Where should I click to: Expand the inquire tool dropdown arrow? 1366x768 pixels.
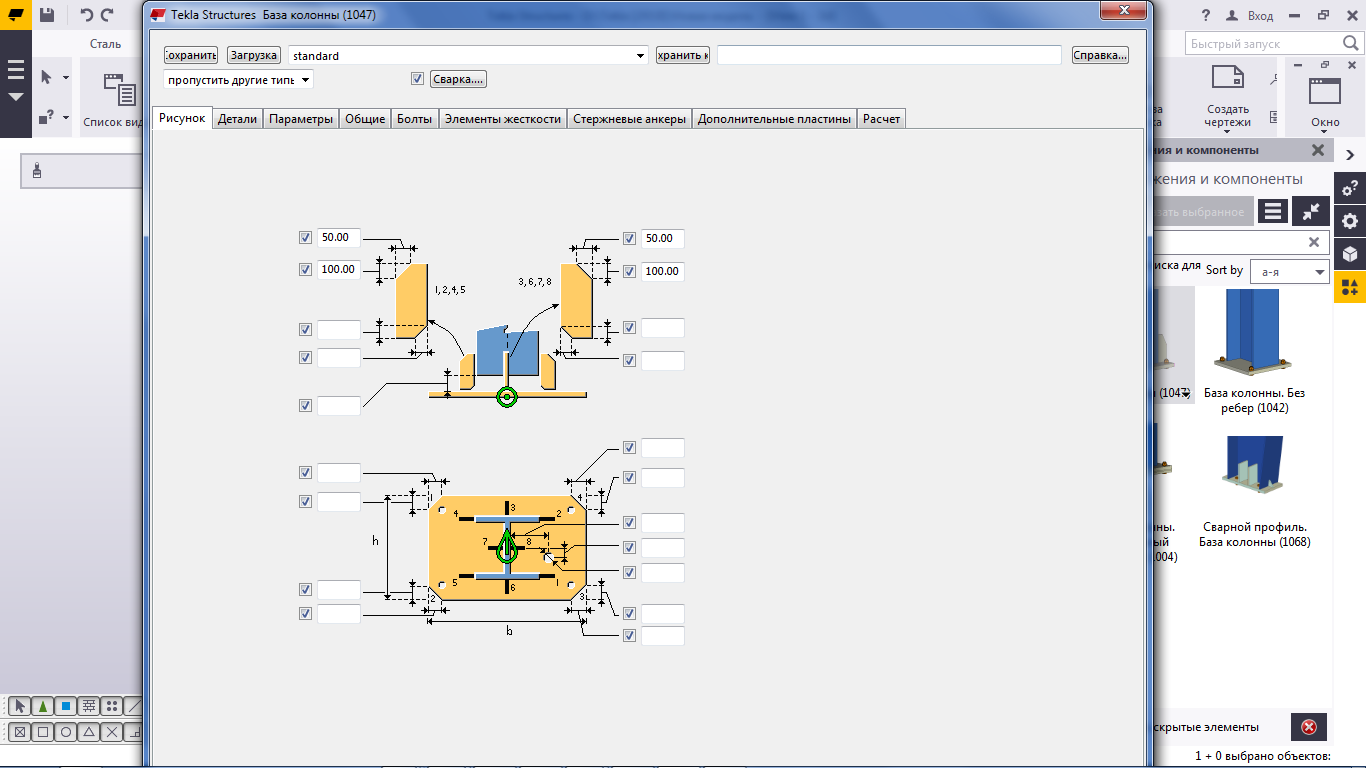66,117
